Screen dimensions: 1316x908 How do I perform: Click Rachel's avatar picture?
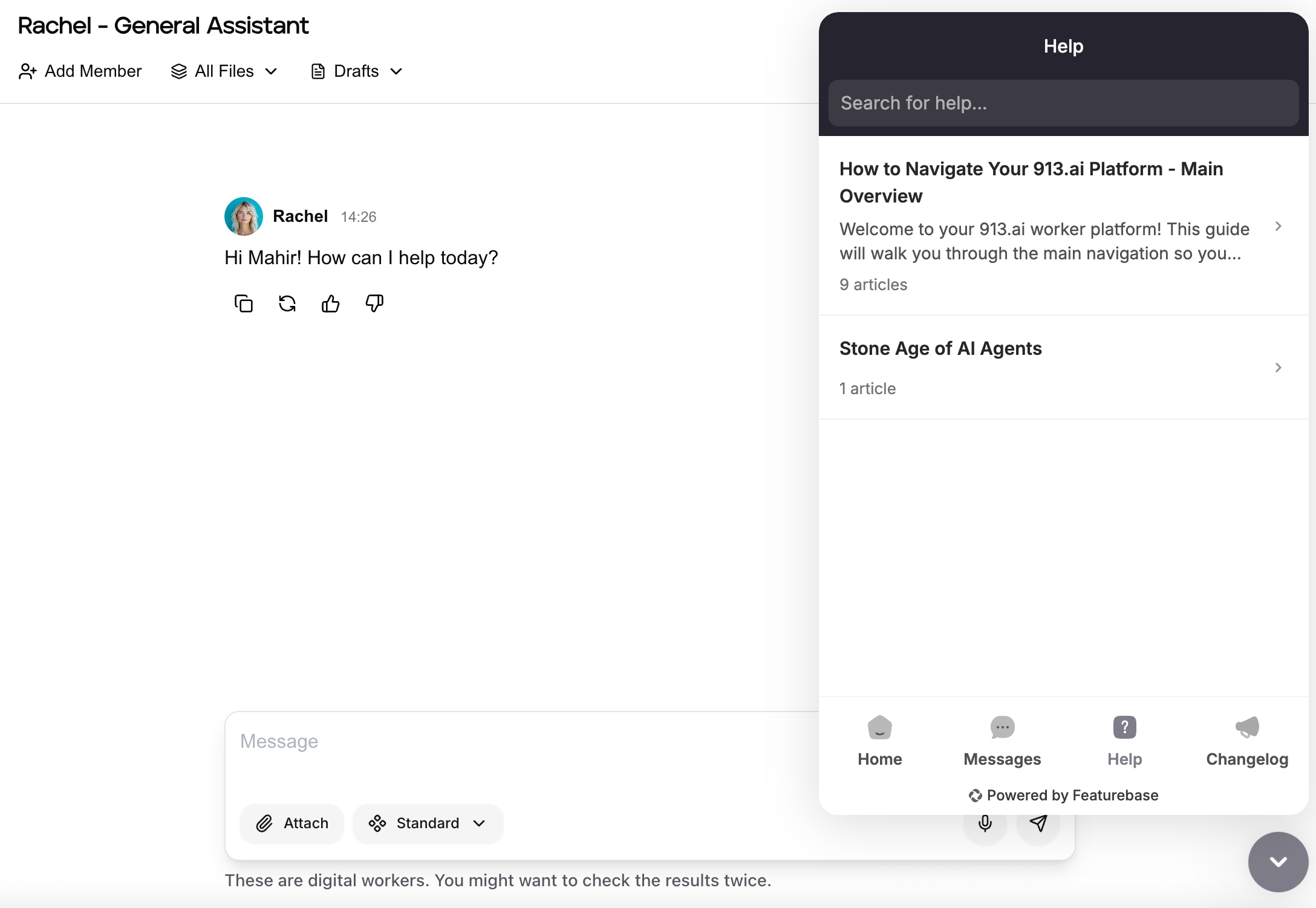pos(244,216)
